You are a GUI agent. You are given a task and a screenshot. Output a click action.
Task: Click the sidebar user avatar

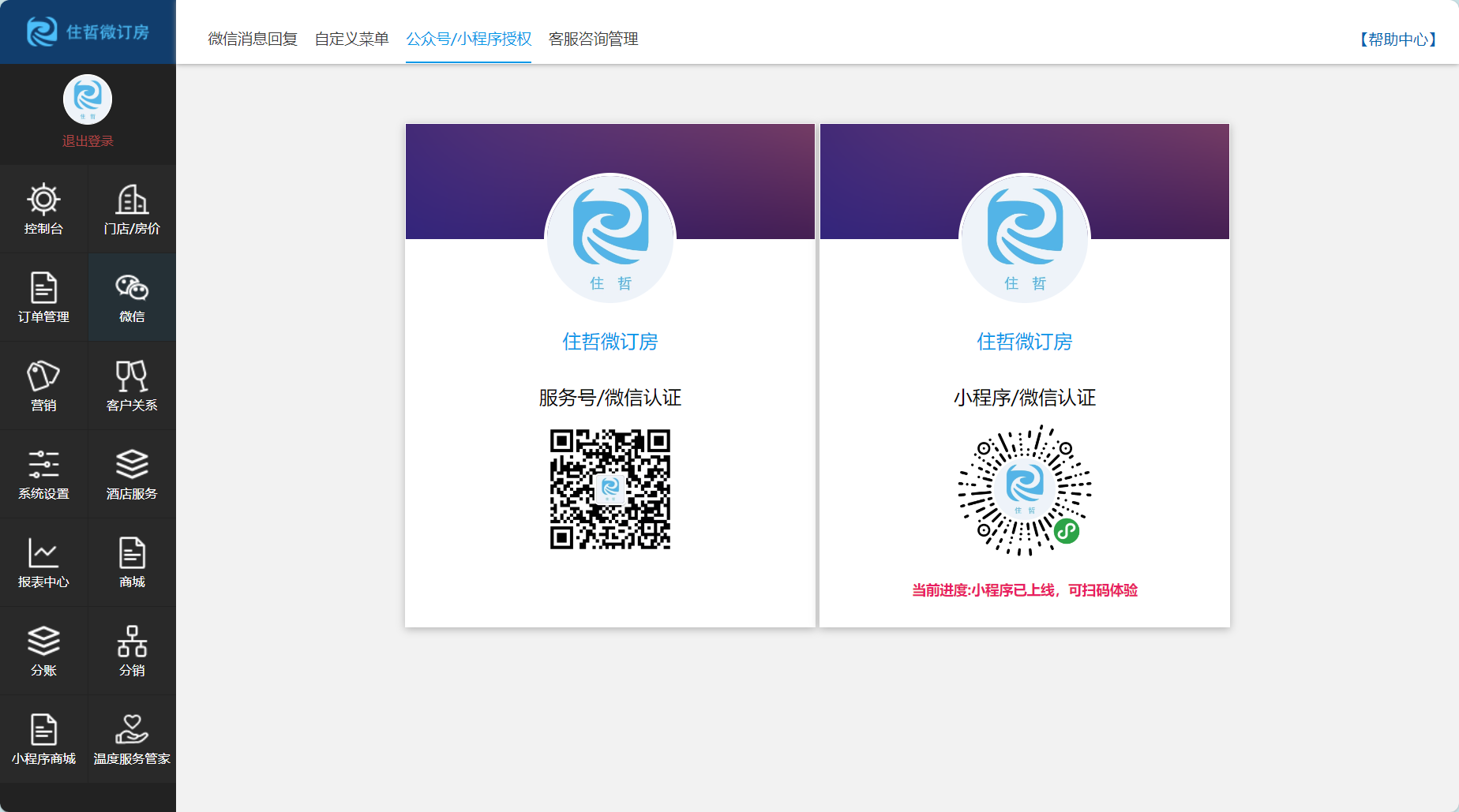88,99
